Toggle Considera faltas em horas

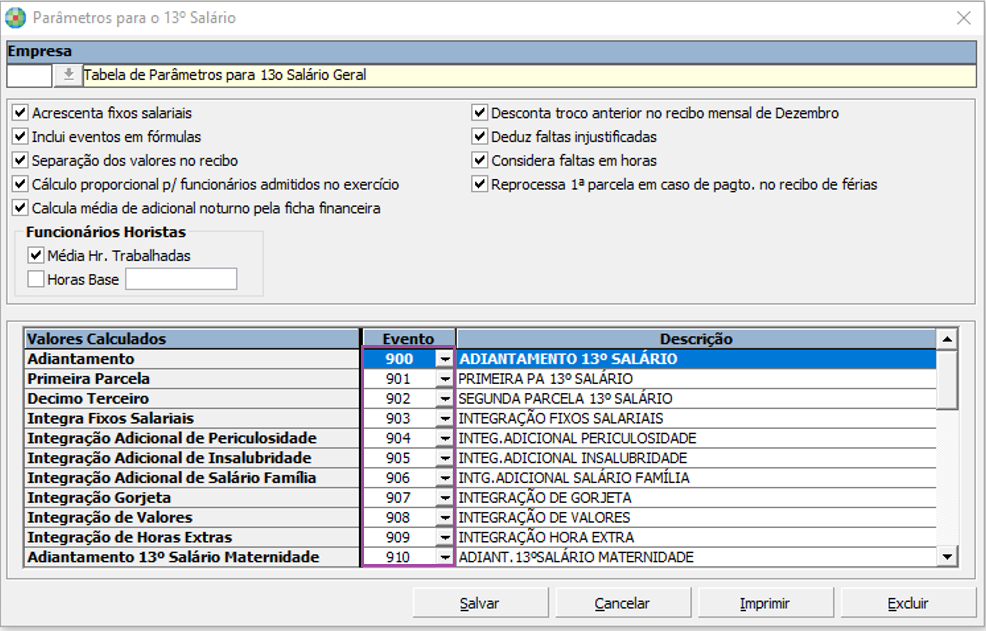pos(480,160)
